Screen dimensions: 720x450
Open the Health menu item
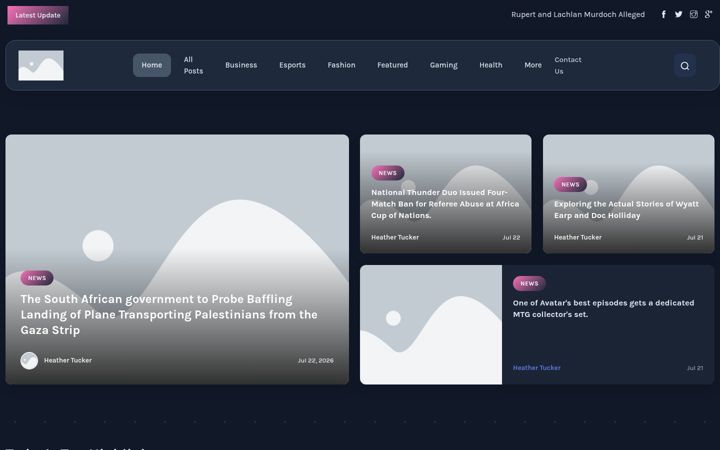pyautogui.click(x=491, y=65)
